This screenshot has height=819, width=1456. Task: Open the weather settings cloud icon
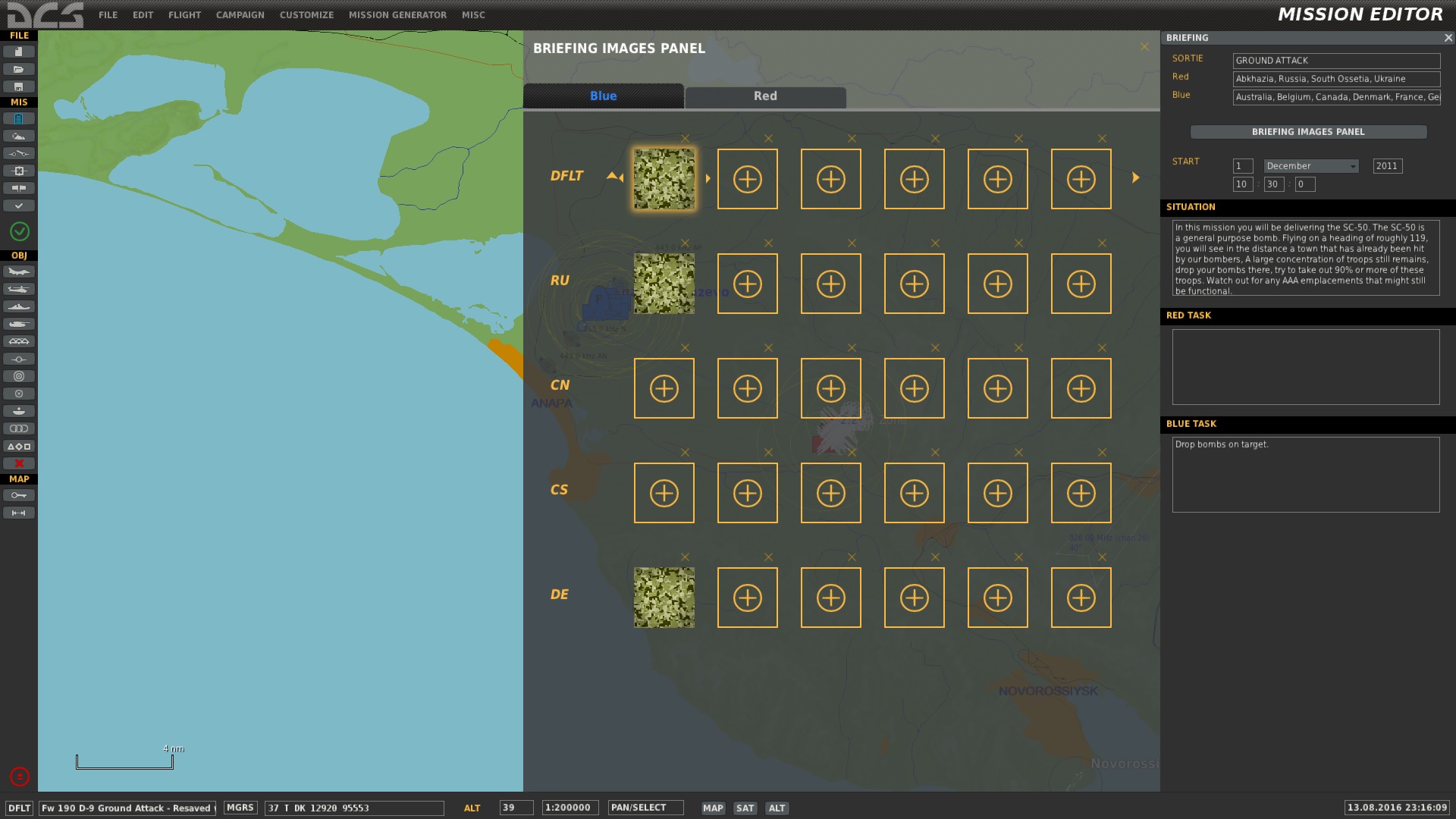[19, 136]
